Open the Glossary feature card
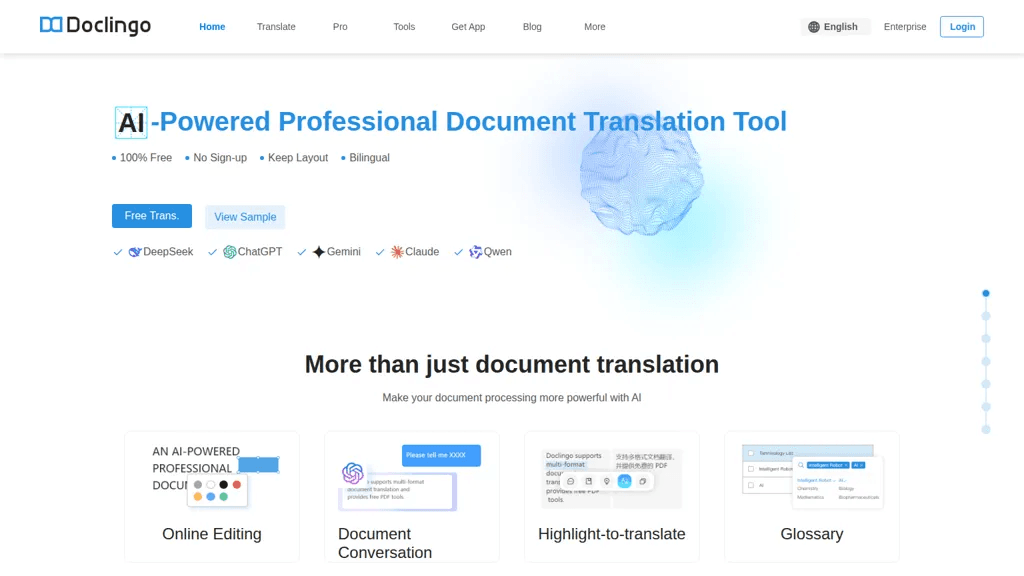This screenshot has width=1024, height=576. pos(812,496)
